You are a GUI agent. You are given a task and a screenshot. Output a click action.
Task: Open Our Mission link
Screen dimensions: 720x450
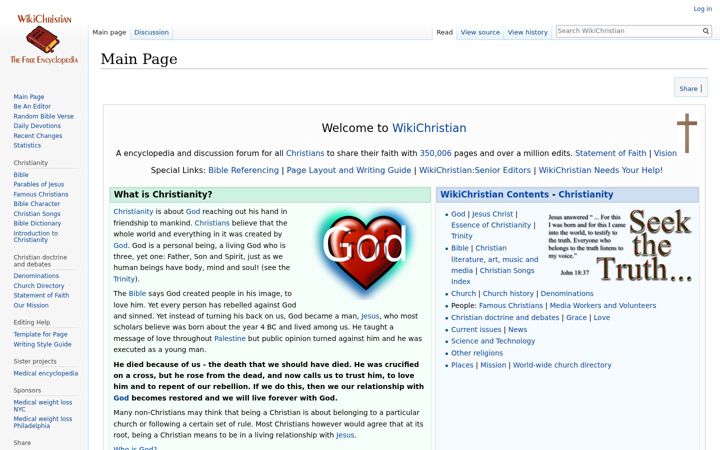31,305
